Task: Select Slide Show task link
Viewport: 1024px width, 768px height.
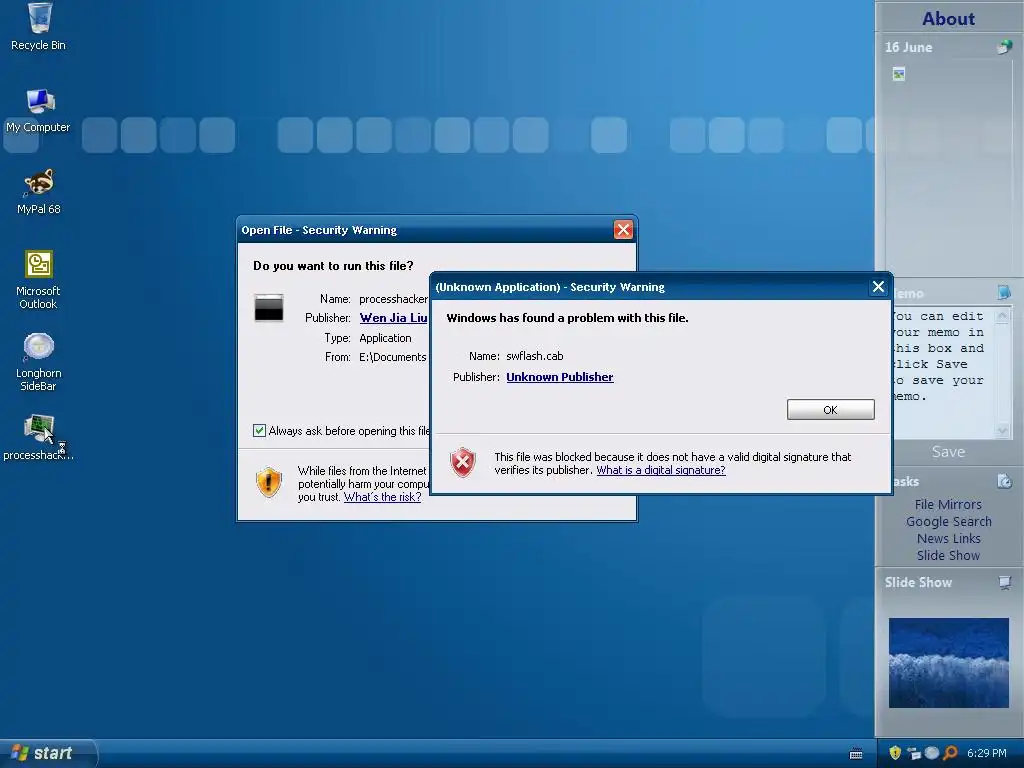Action: click(x=948, y=555)
